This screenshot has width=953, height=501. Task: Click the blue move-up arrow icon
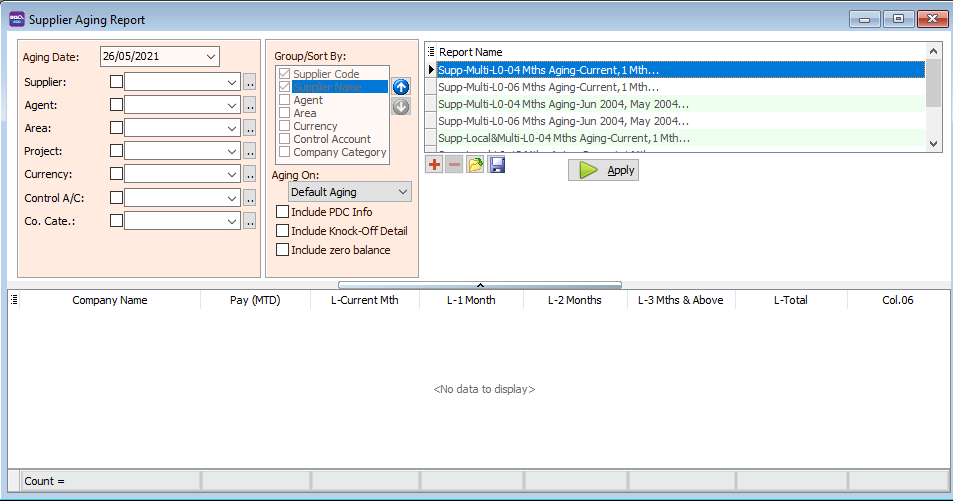[x=401, y=87]
